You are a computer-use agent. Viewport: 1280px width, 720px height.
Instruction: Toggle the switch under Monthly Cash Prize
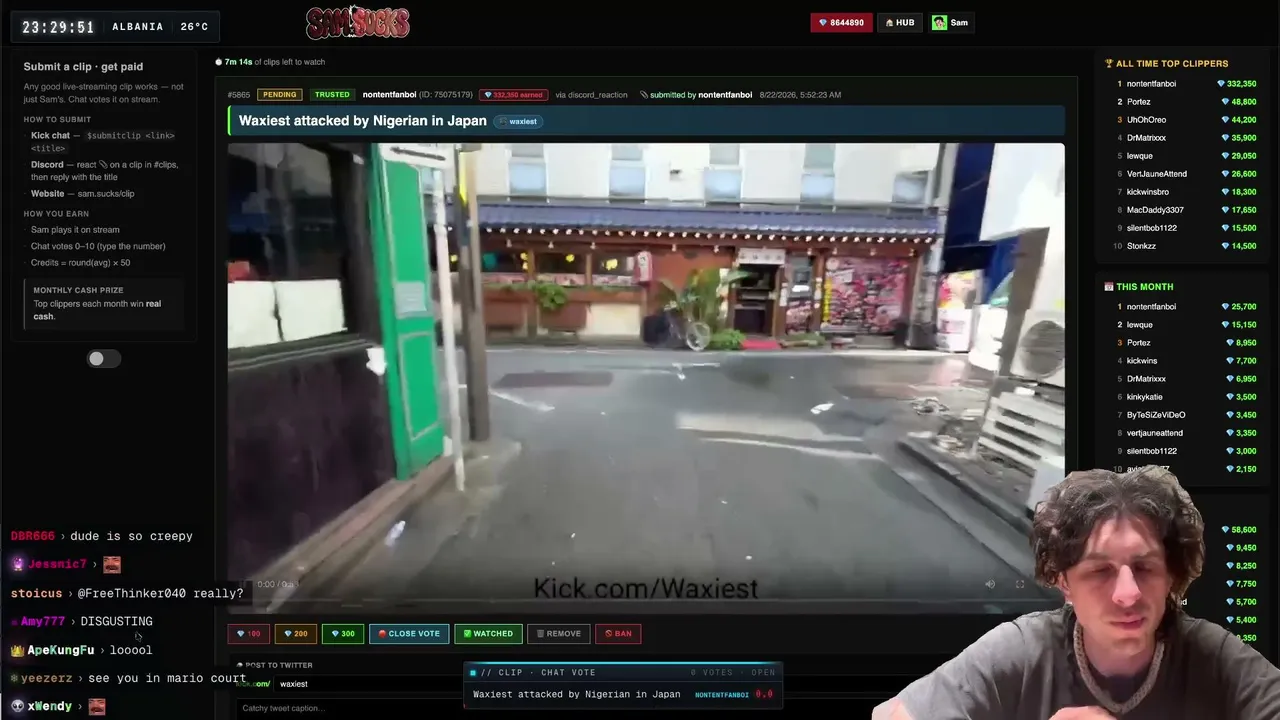103,359
